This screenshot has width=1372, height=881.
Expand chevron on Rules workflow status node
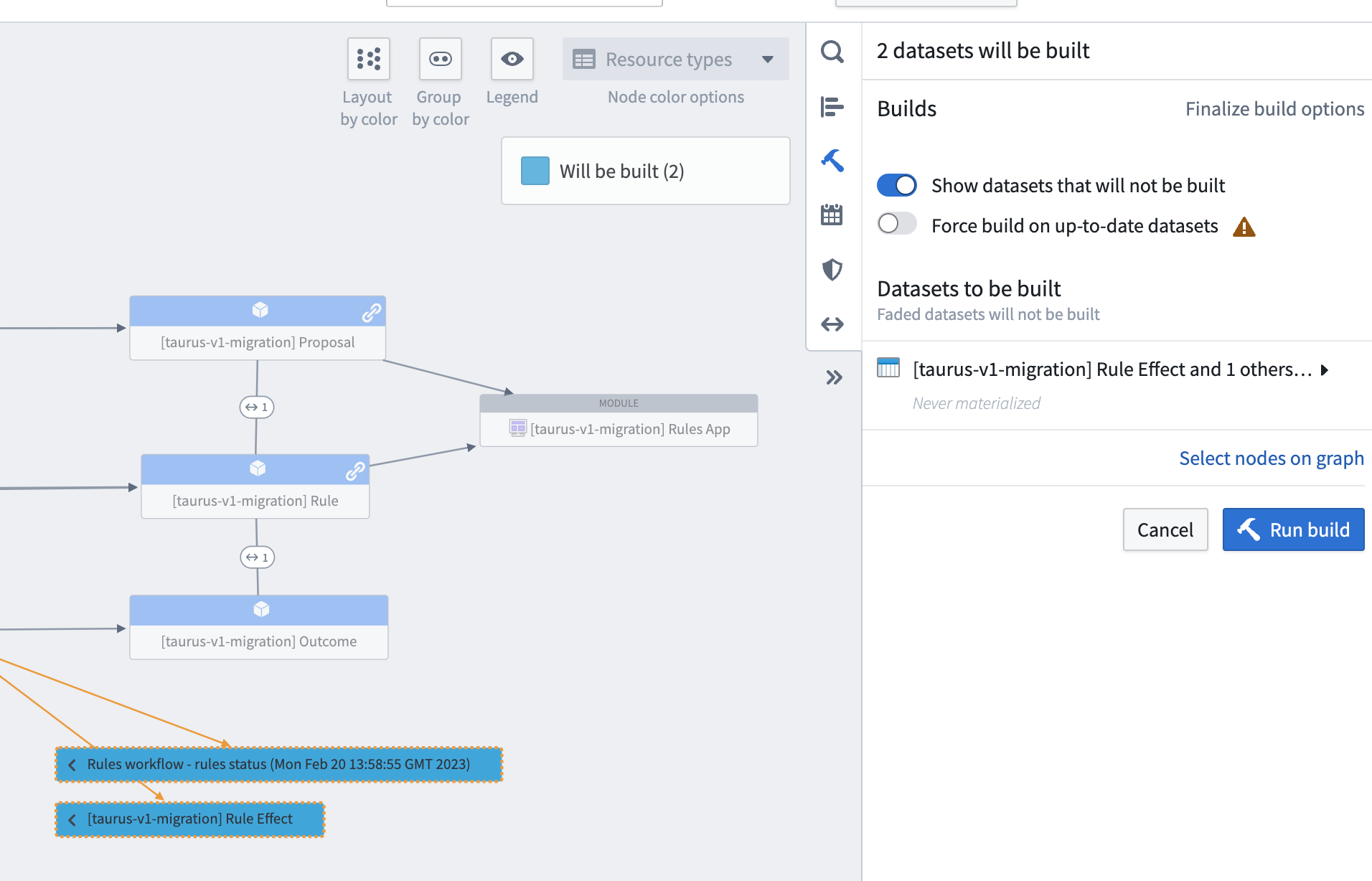(72, 765)
